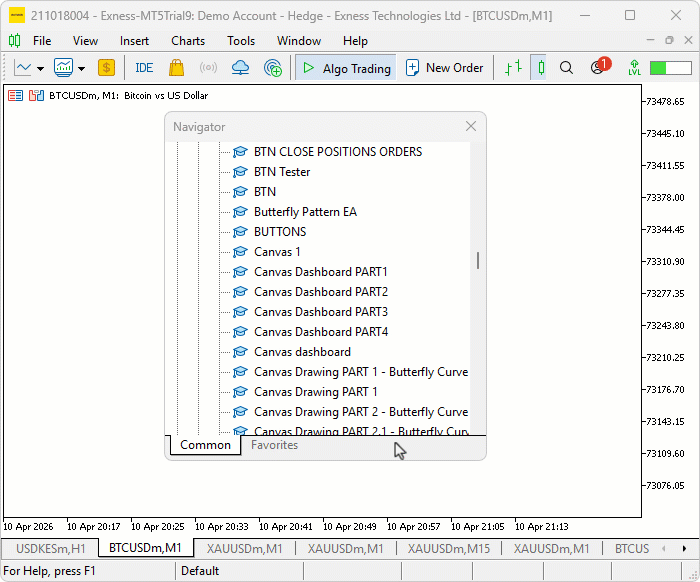Toggle Algo Trading on or off
The image size is (700, 582).
click(x=346, y=68)
